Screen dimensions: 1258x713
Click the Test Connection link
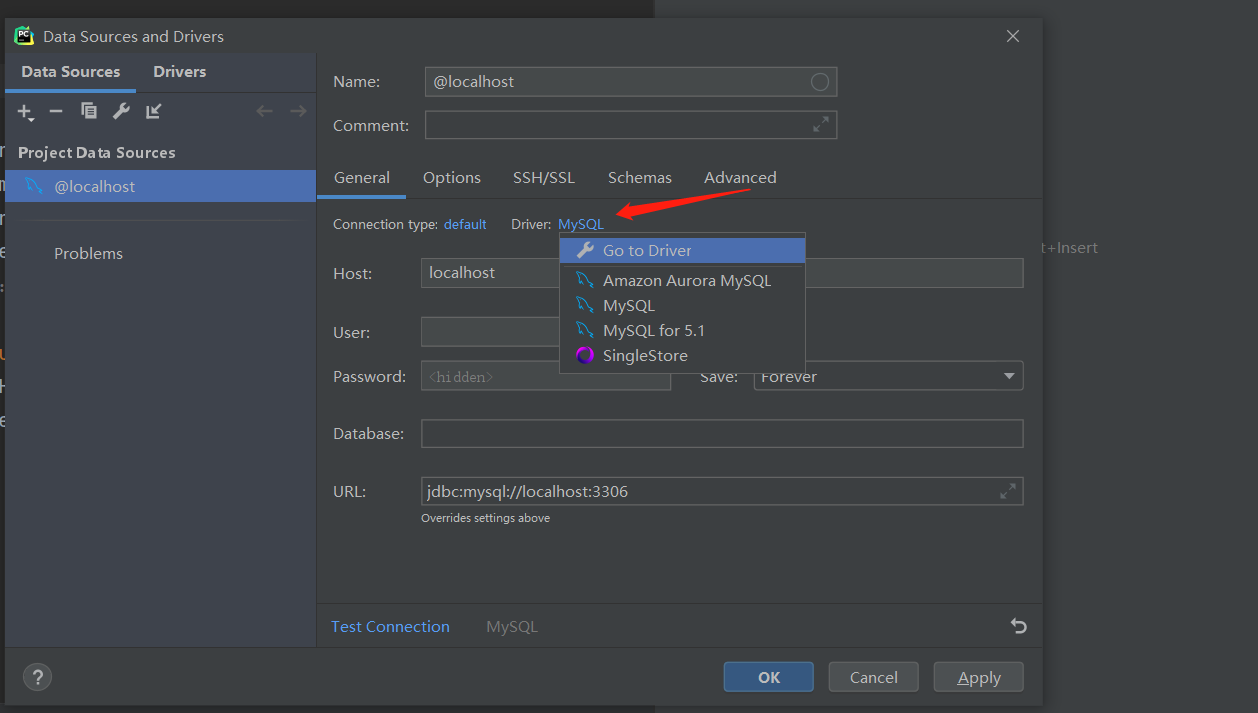pyautogui.click(x=390, y=627)
